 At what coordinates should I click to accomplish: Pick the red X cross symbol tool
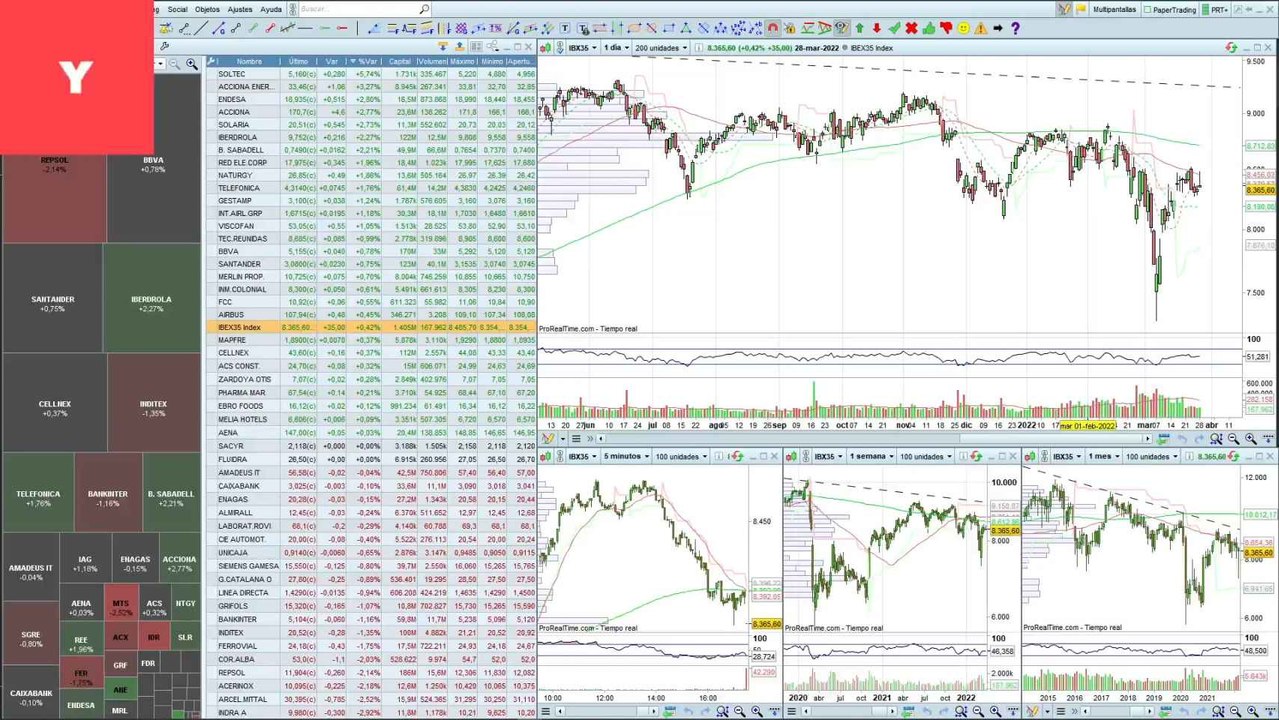(911, 28)
